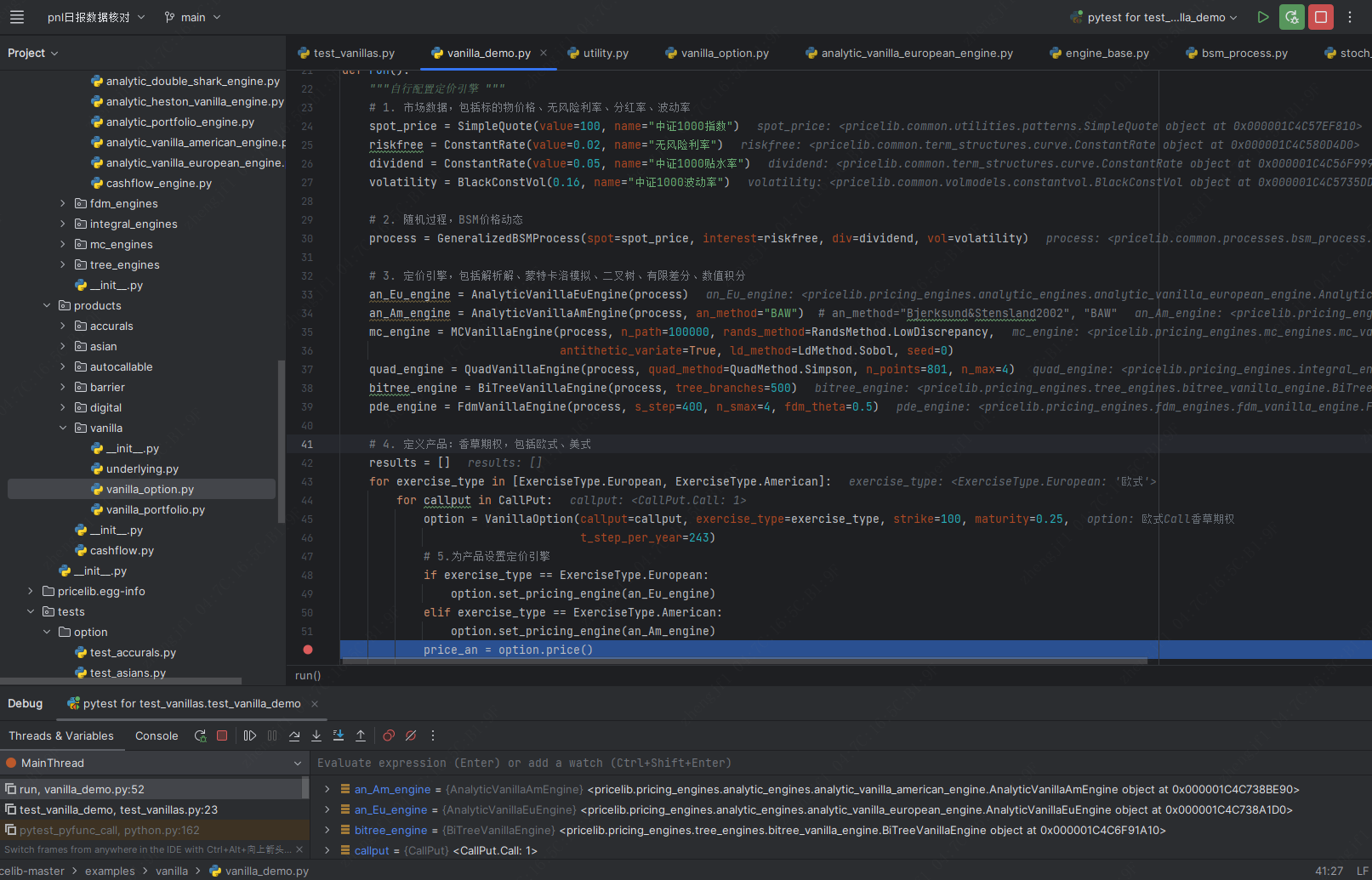Close the vanilla_demo.py editor tab

(x=544, y=53)
